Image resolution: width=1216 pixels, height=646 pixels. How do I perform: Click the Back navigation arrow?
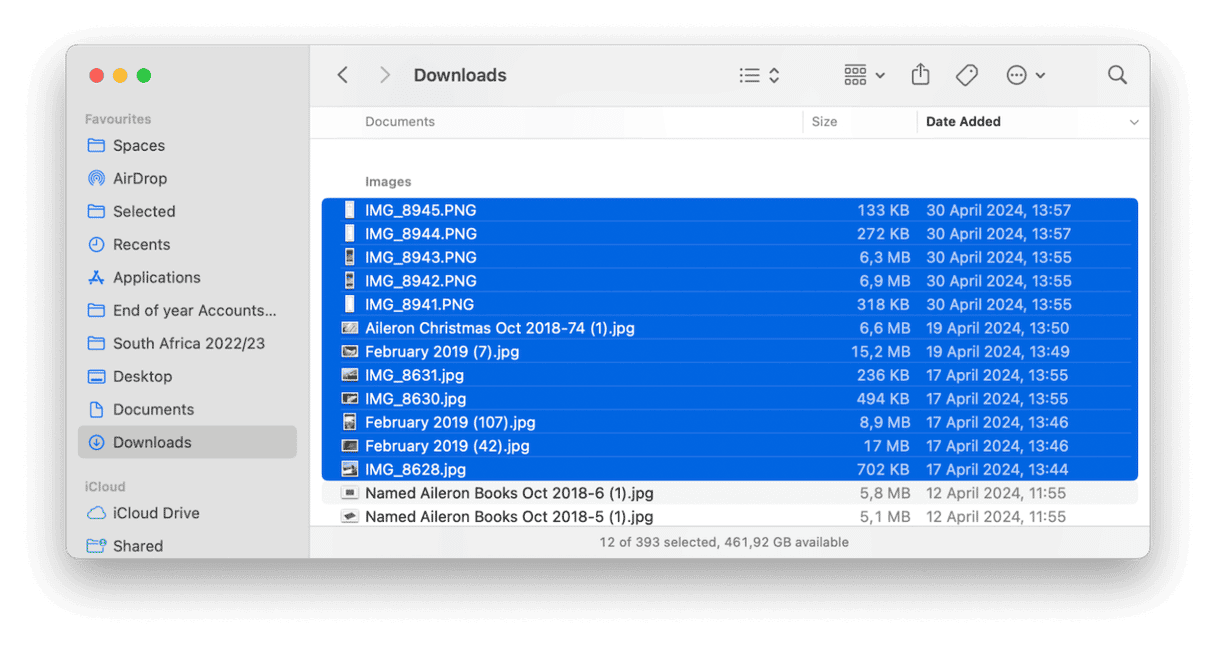point(342,74)
